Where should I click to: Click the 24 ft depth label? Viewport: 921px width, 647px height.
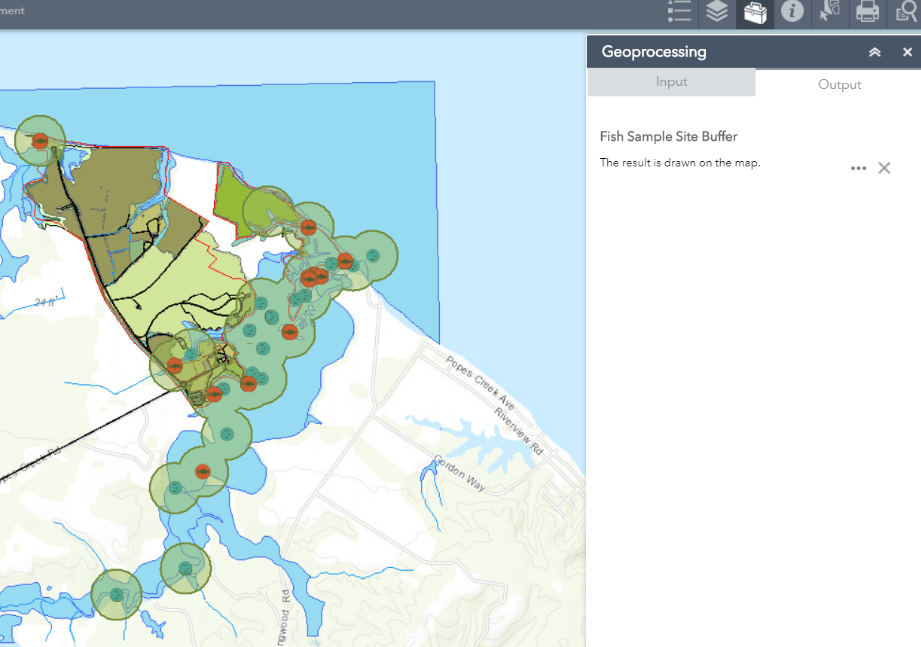click(44, 301)
